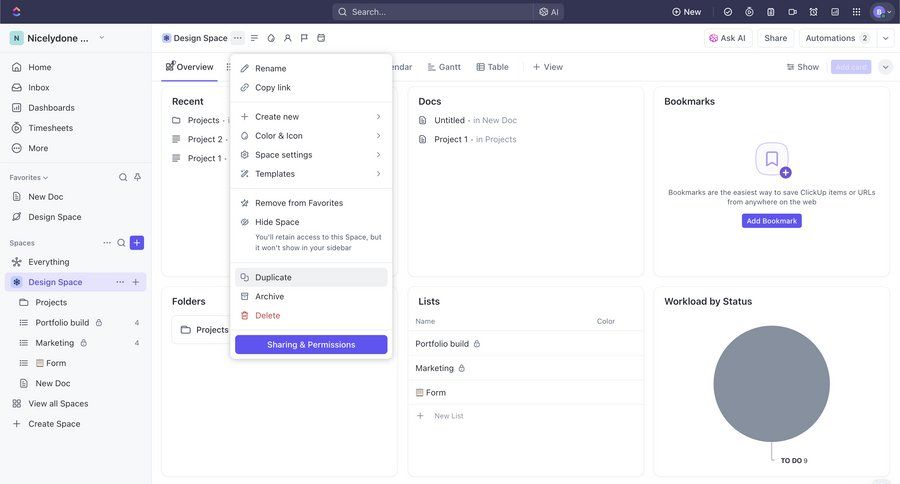Screen dimensions: 900x484
Task: Collapse the Favorites section chevron
Action: (45, 178)
